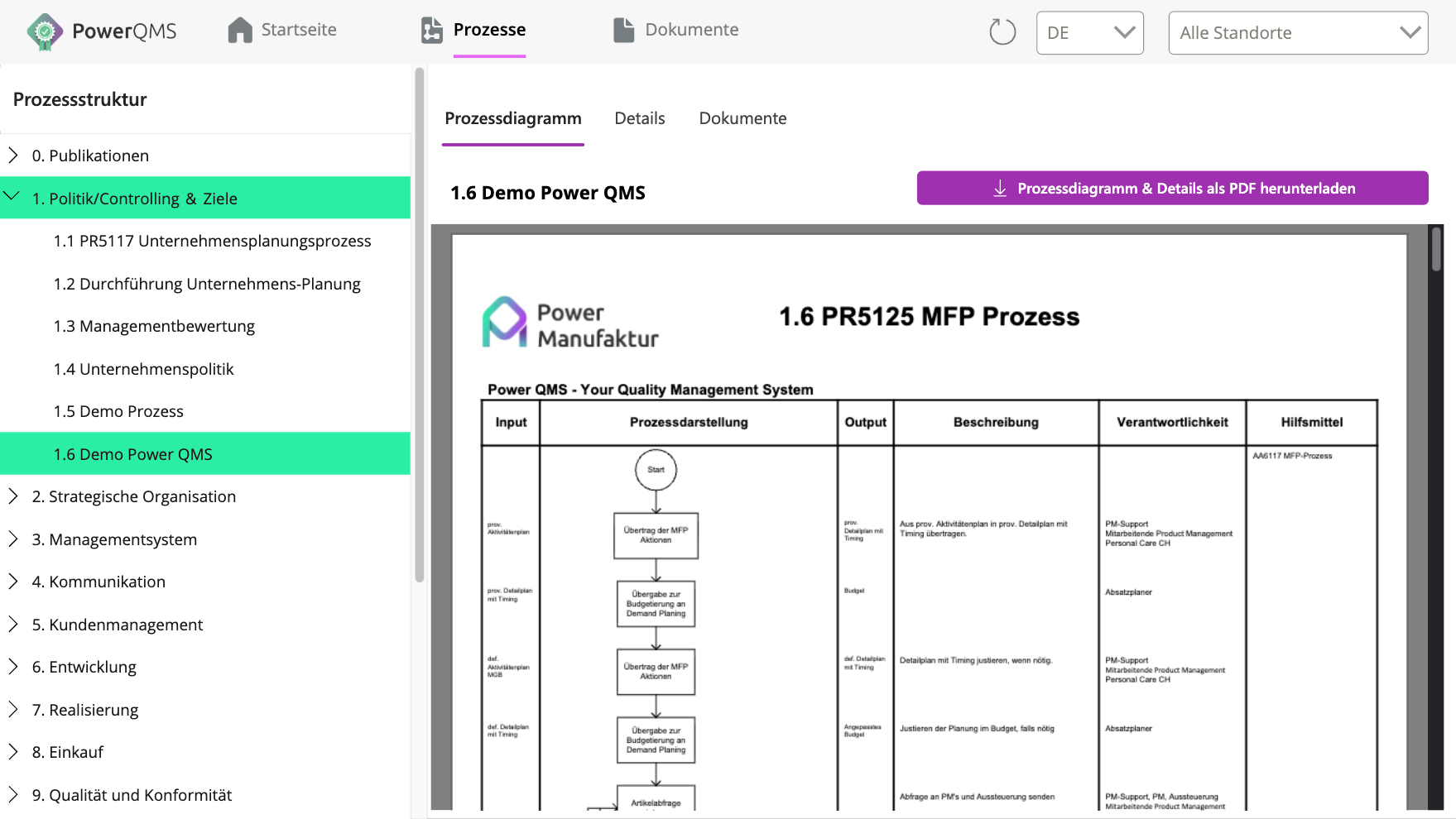Expand the 7. Realisierung chevron
The image size is (1456, 819).
coord(13,709)
